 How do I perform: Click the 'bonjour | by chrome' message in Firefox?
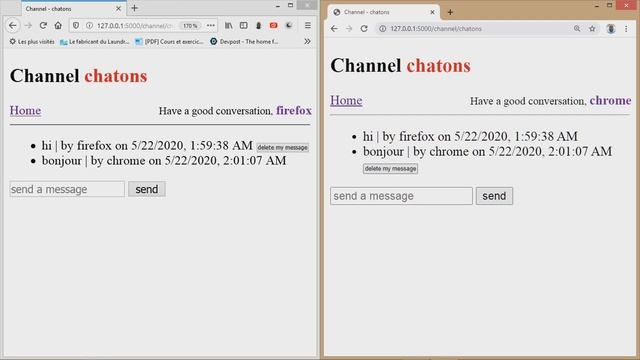click(164, 160)
